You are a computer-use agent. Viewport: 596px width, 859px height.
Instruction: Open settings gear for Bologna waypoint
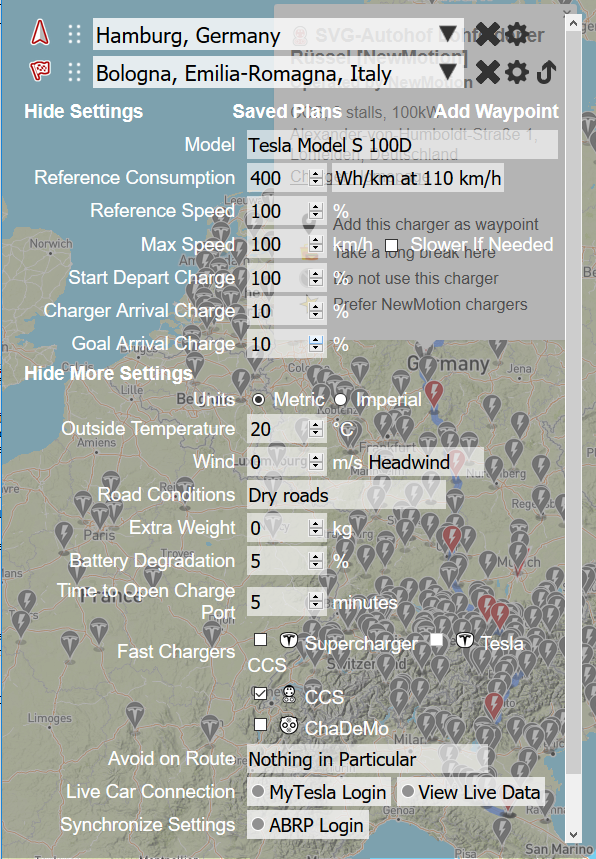(x=517, y=72)
